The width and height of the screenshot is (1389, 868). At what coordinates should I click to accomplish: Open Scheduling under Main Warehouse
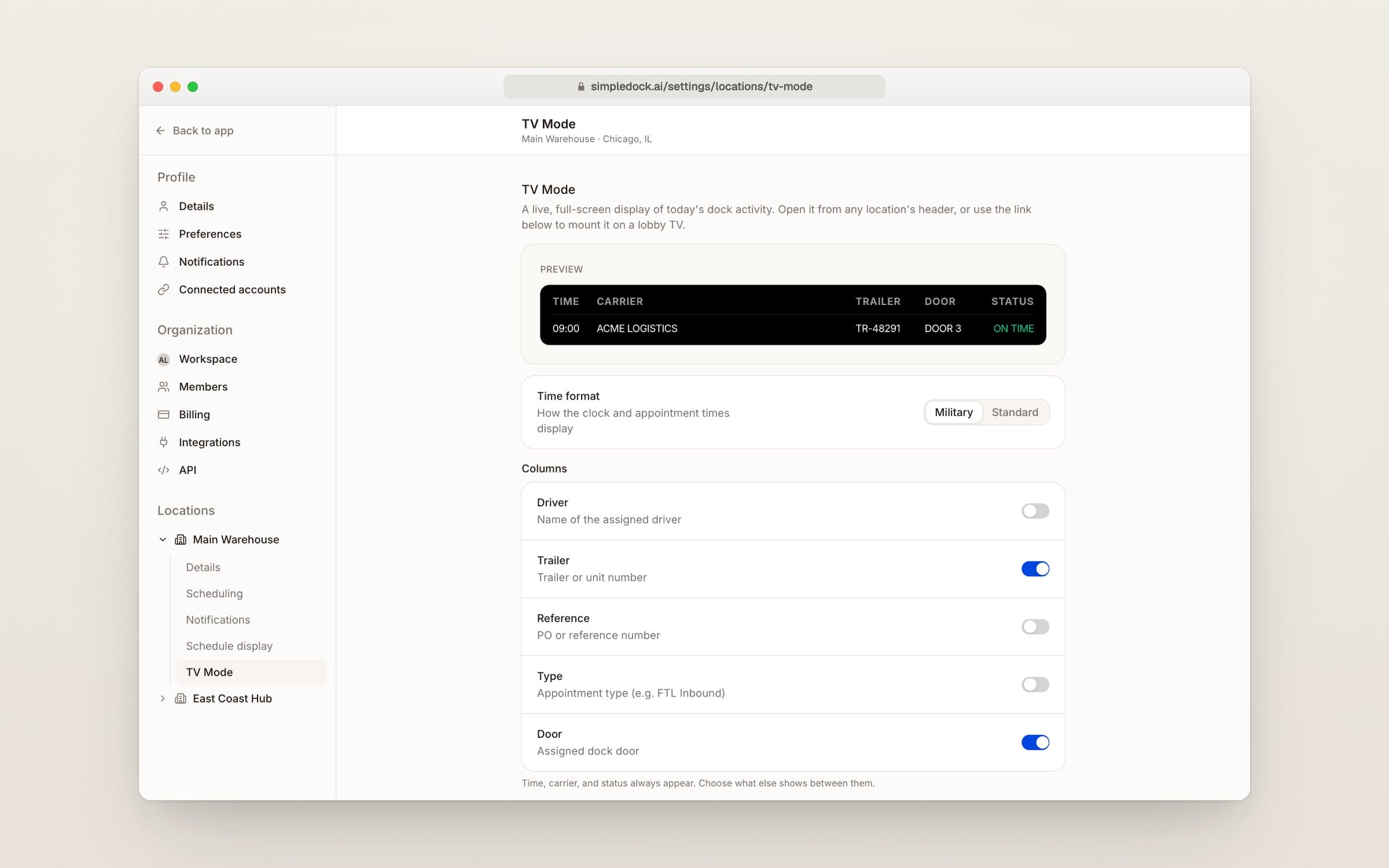(x=214, y=593)
